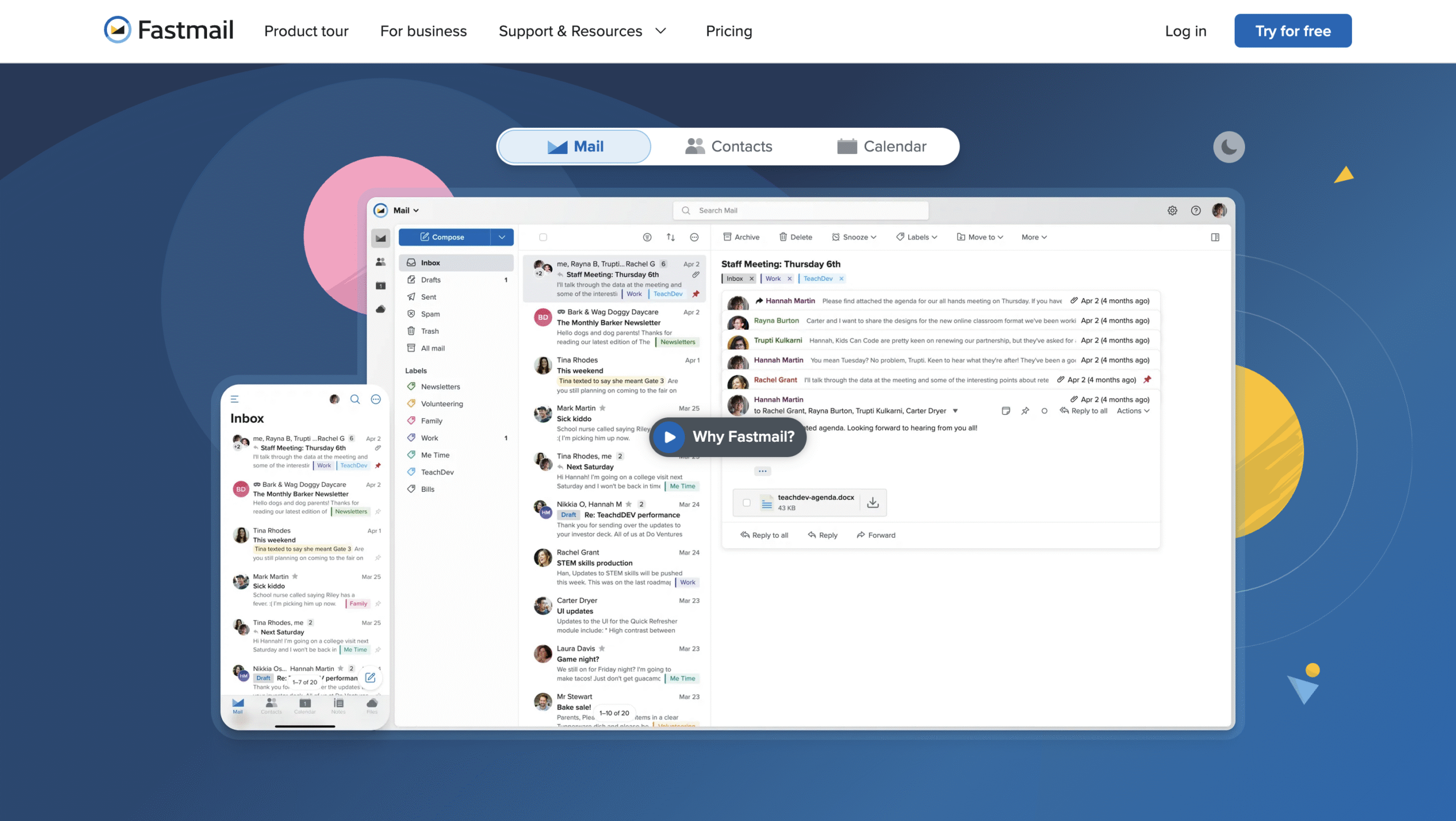Open For business page
The height and width of the screenshot is (821, 1456).
coord(423,31)
